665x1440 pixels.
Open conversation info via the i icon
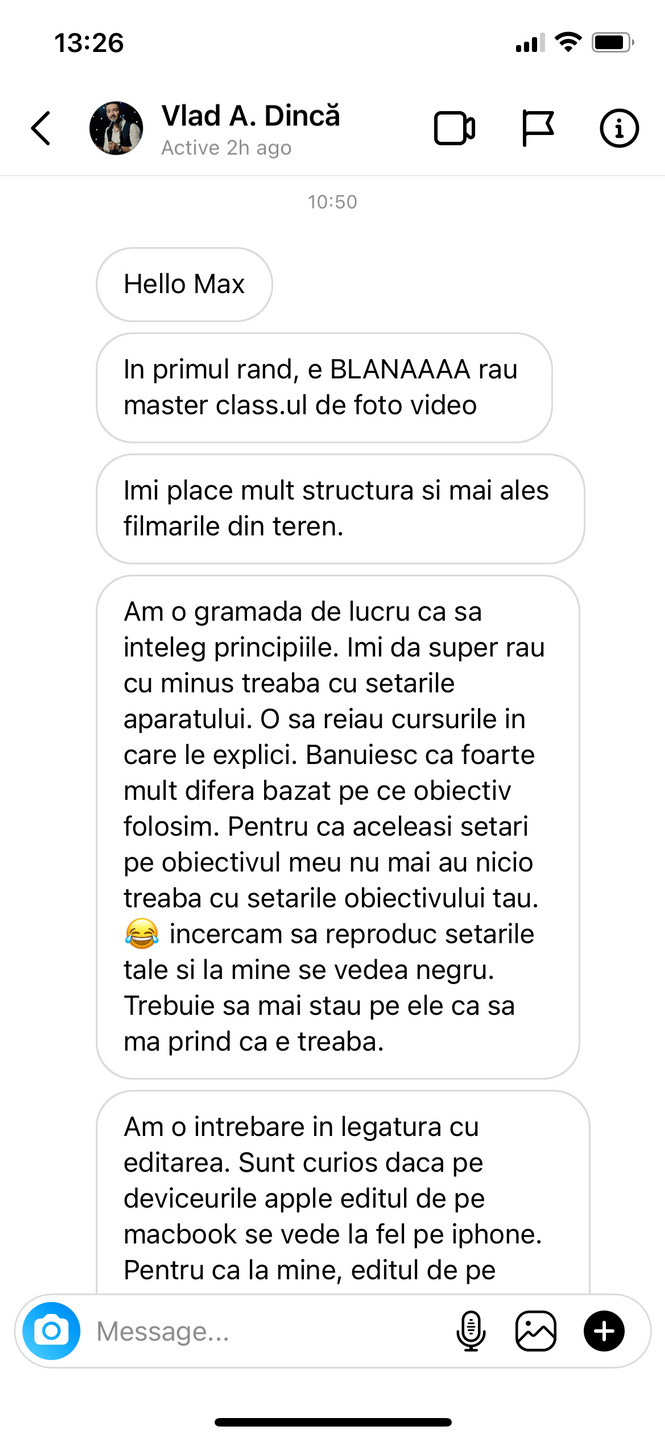click(619, 129)
